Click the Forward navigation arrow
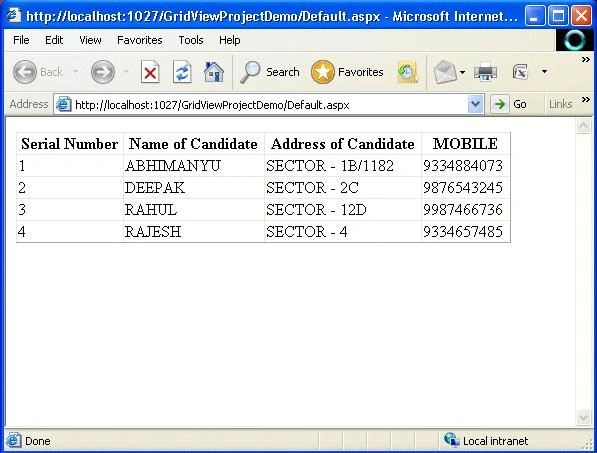The image size is (597, 453). 103,72
